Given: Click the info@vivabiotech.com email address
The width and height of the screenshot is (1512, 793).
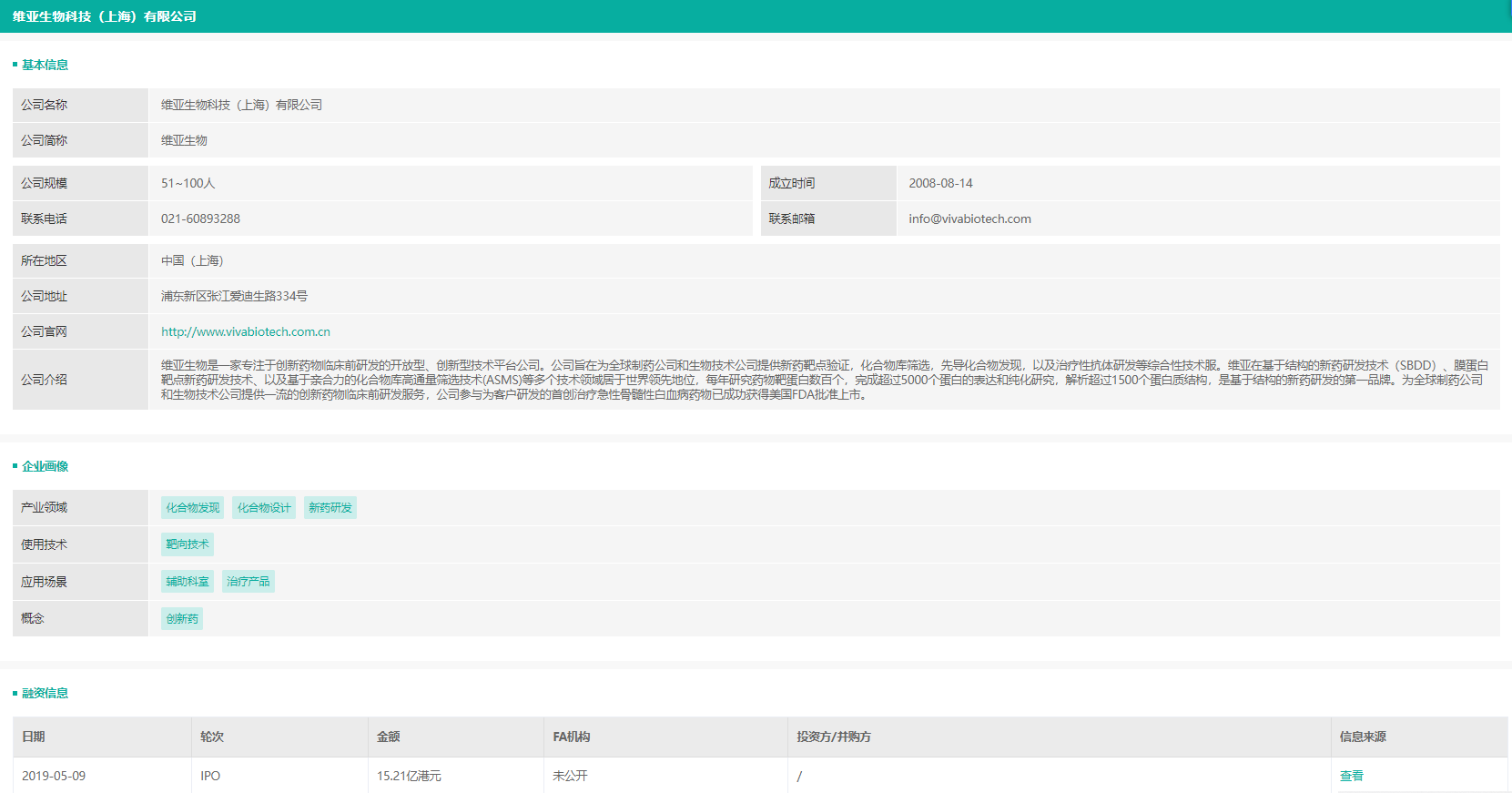Looking at the screenshot, I should point(969,219).
